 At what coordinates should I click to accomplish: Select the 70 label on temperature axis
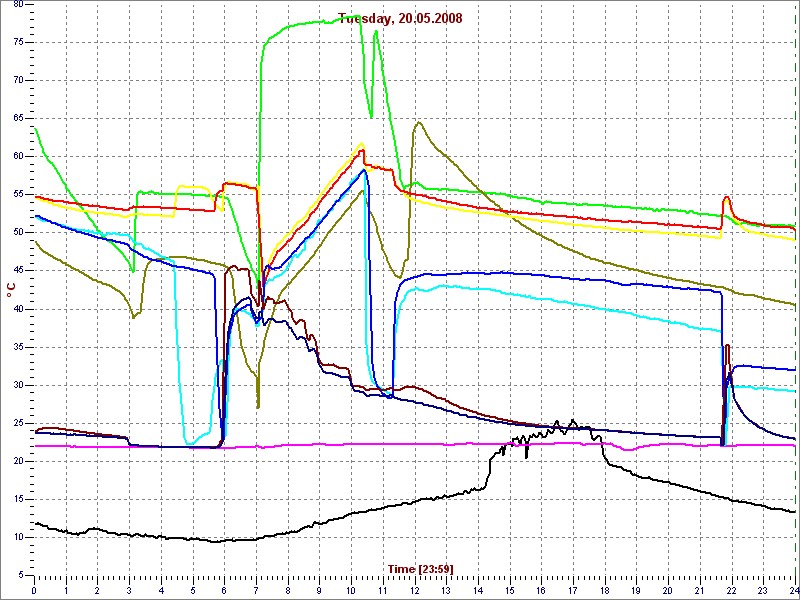pyautogui.click(x=18, y=81)
